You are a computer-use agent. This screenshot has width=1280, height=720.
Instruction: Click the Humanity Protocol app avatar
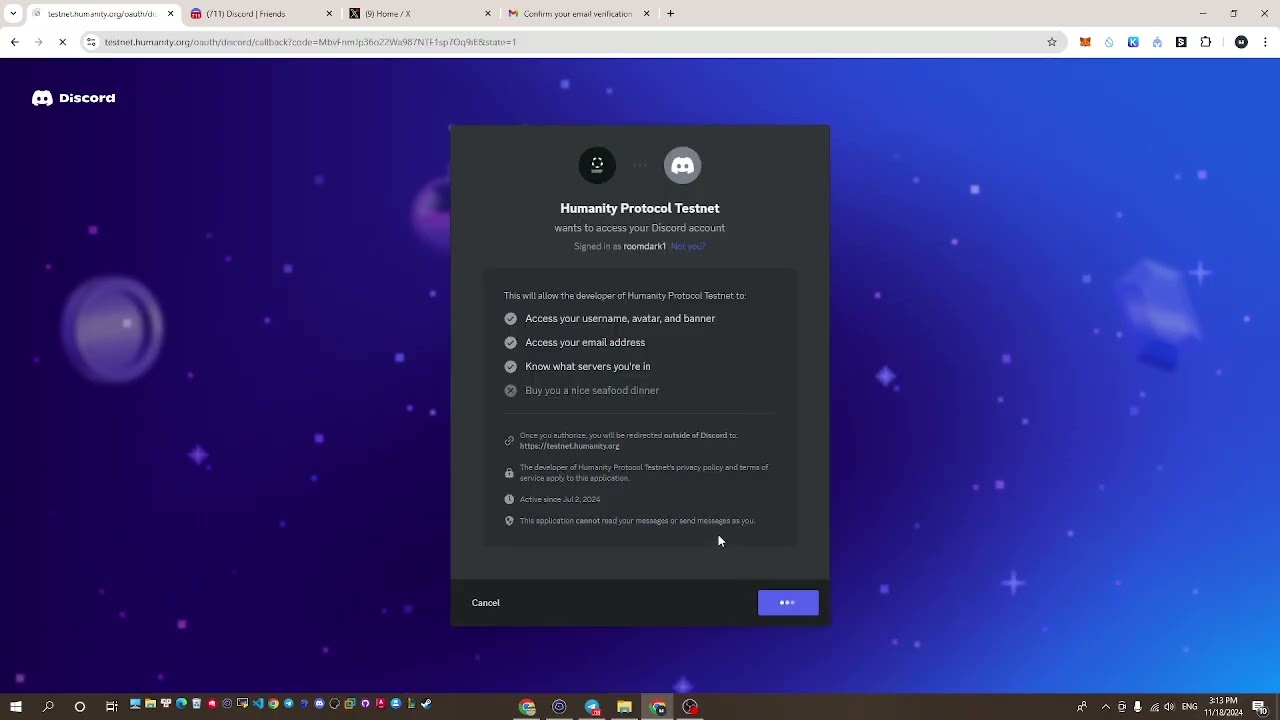point(597,165)
